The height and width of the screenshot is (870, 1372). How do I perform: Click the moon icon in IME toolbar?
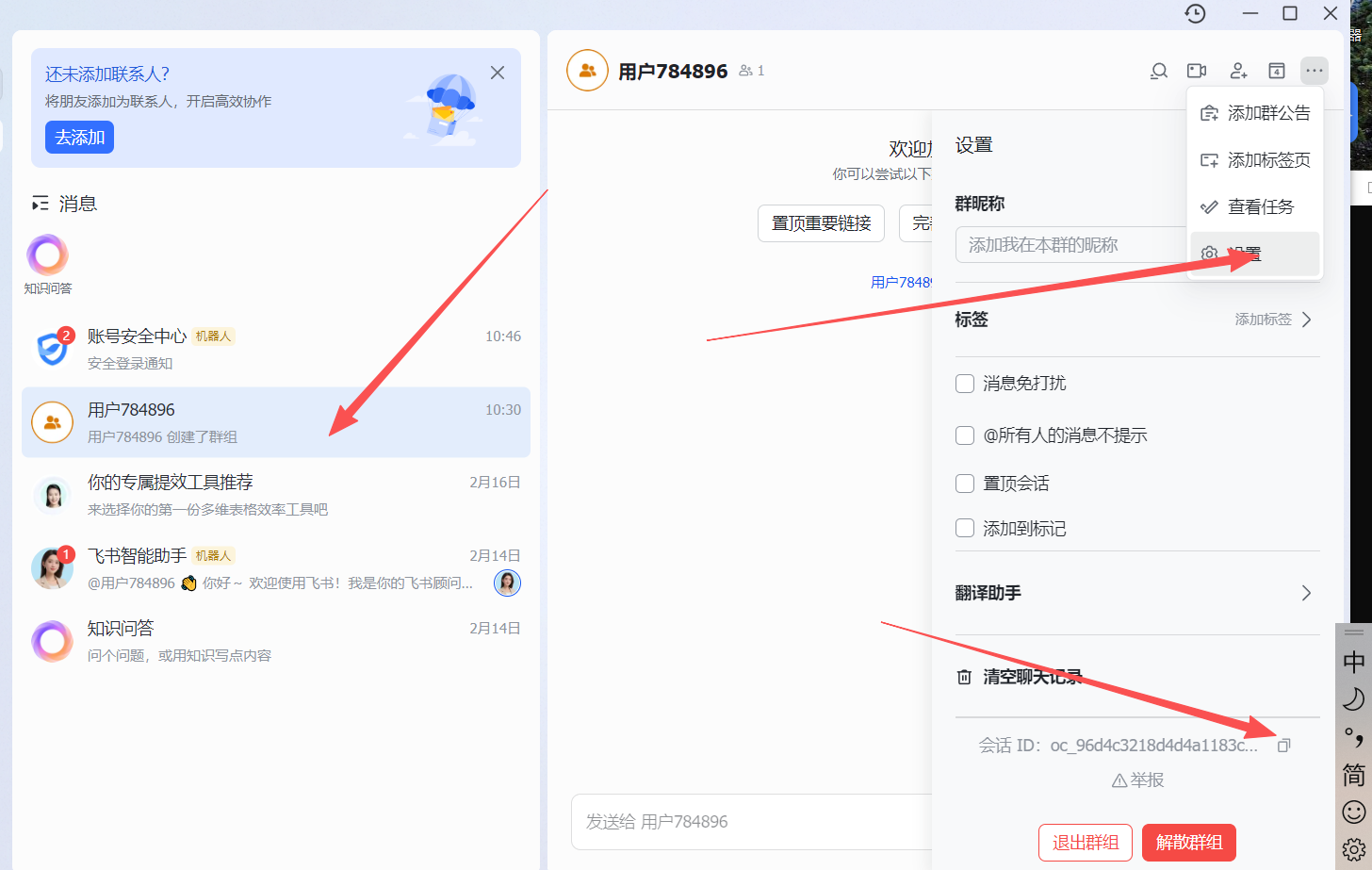[1354, 699]
